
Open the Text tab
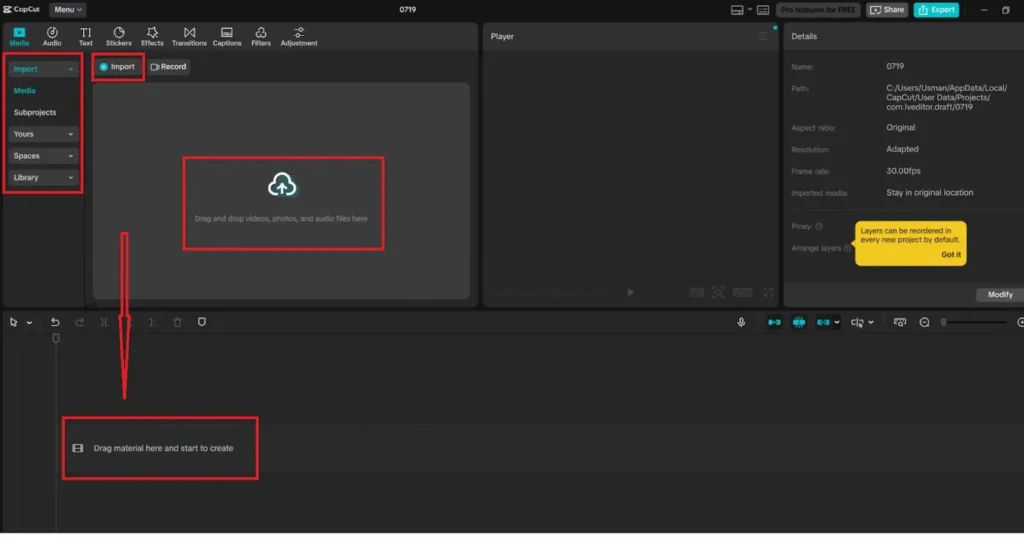point(86,37)
